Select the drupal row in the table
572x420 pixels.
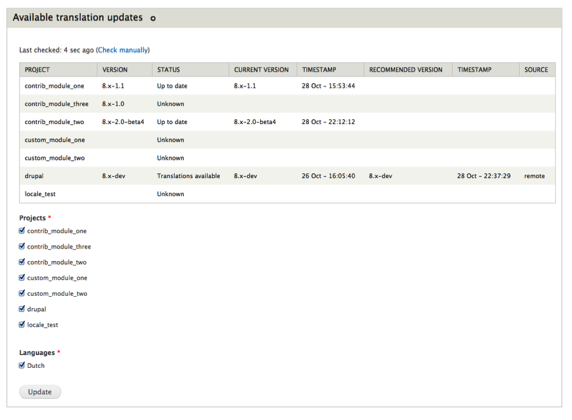[287, 176]
